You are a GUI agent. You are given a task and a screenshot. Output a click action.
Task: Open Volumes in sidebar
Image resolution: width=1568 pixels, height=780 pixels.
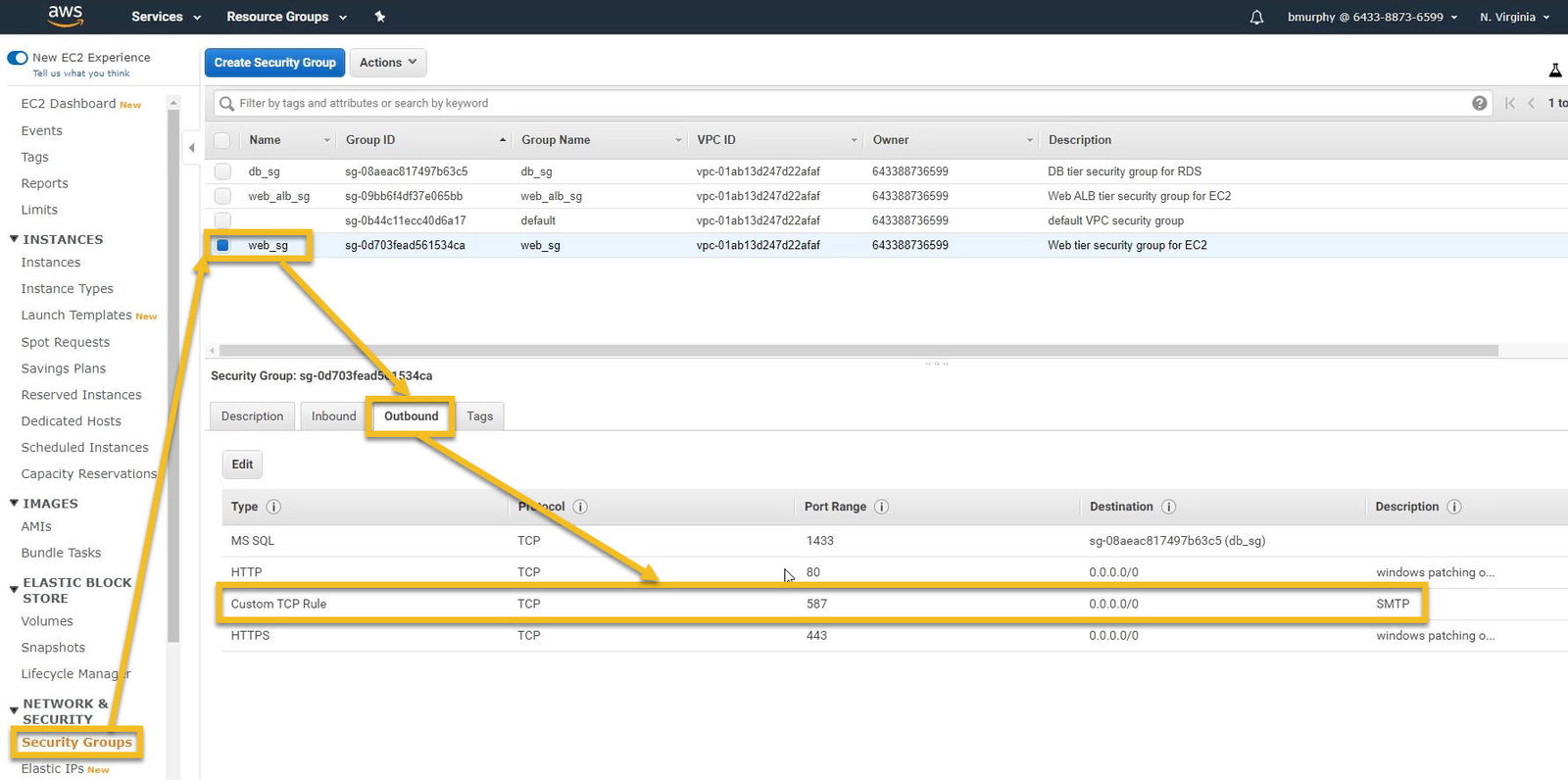[47, 621]
